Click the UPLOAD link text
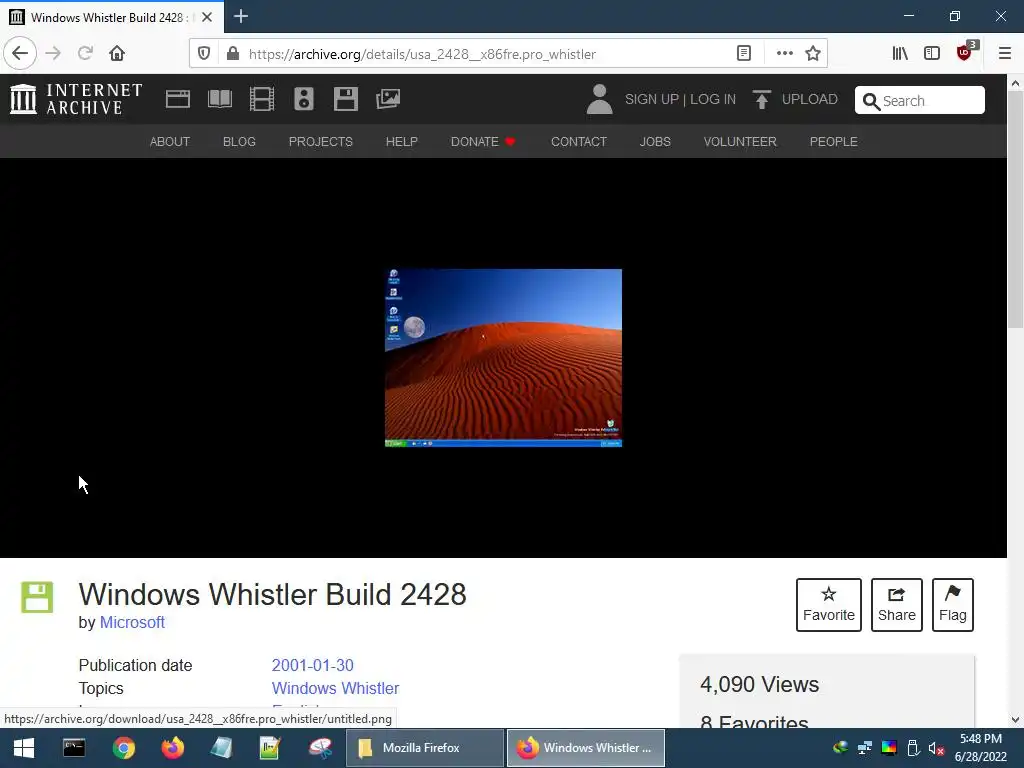Viewport: 1024px width, 768px height. click(x=810, y=99)
